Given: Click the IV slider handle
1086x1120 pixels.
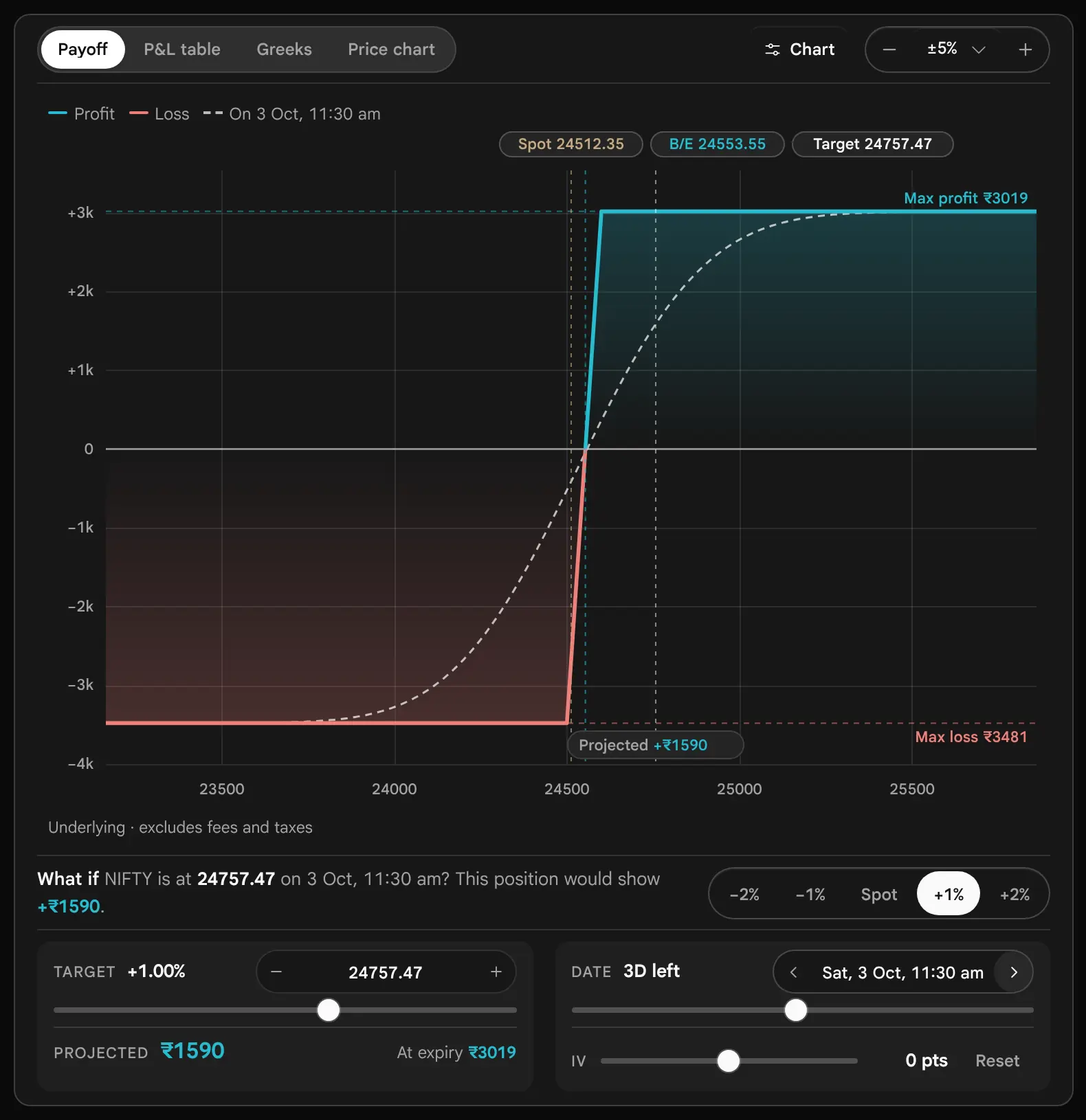Looking at the screenshot, I should coord(729,1061).
